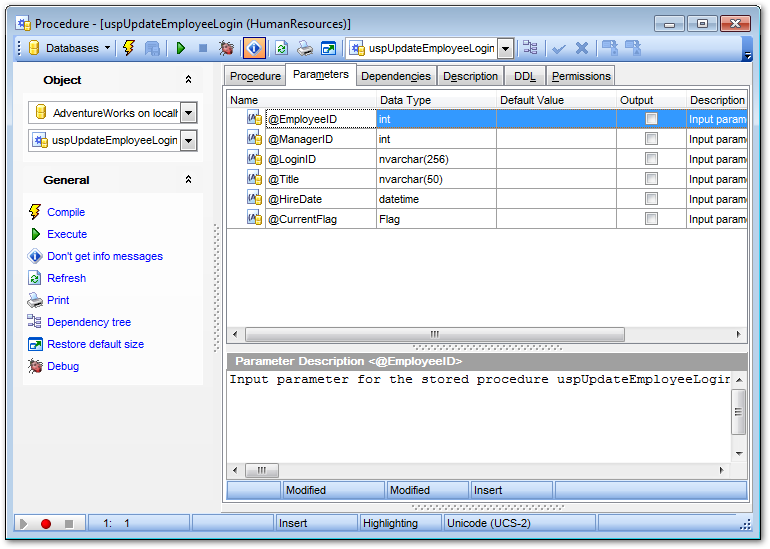Open the DDL tab
Image resolution: width=770 pixels, height=549 pixels.
tap(524, 76)
